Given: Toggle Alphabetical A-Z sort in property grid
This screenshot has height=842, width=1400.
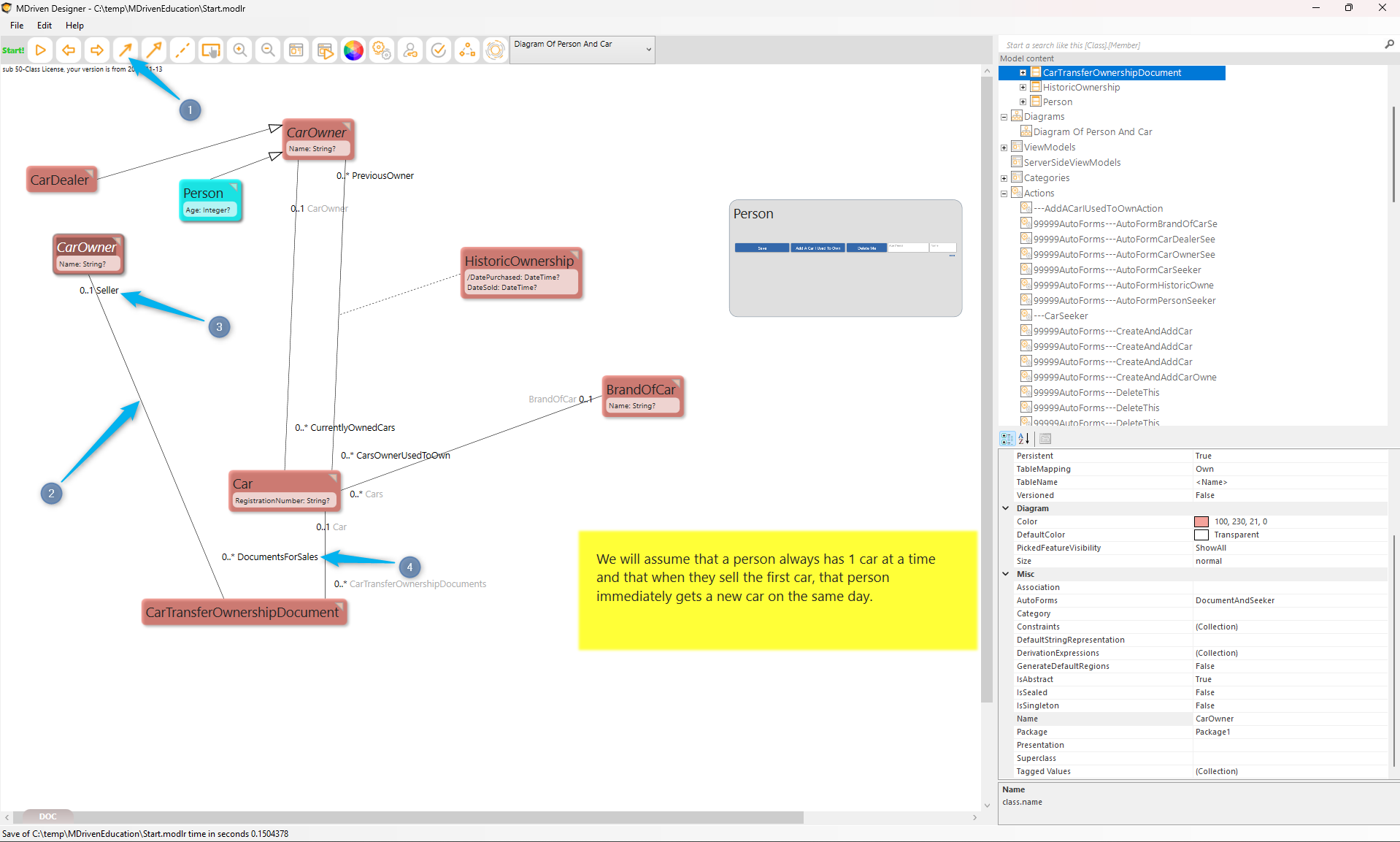Looking at the screenshot, I should 1024,439.
